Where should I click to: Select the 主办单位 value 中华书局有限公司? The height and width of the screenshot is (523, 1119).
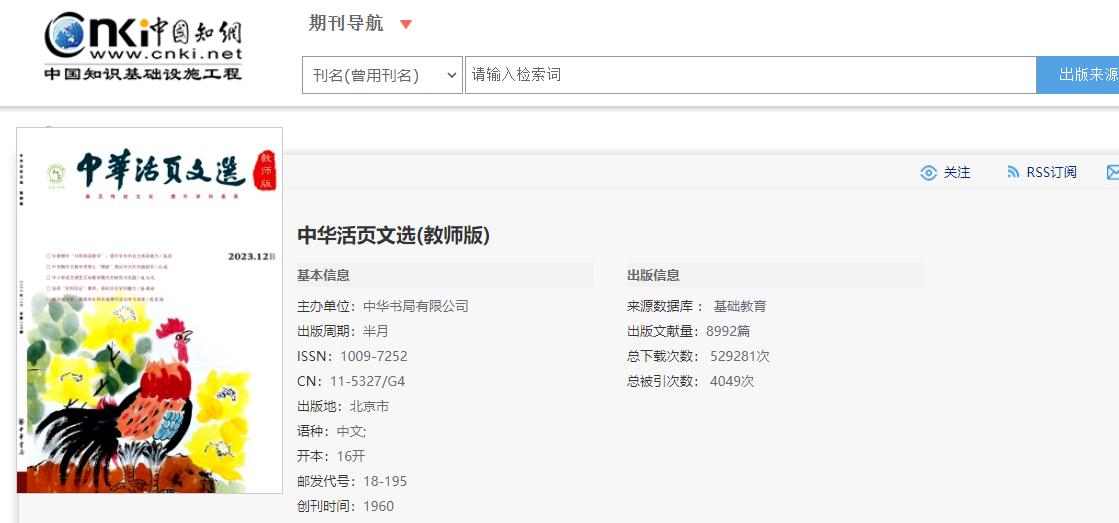(x=416, y=307)
